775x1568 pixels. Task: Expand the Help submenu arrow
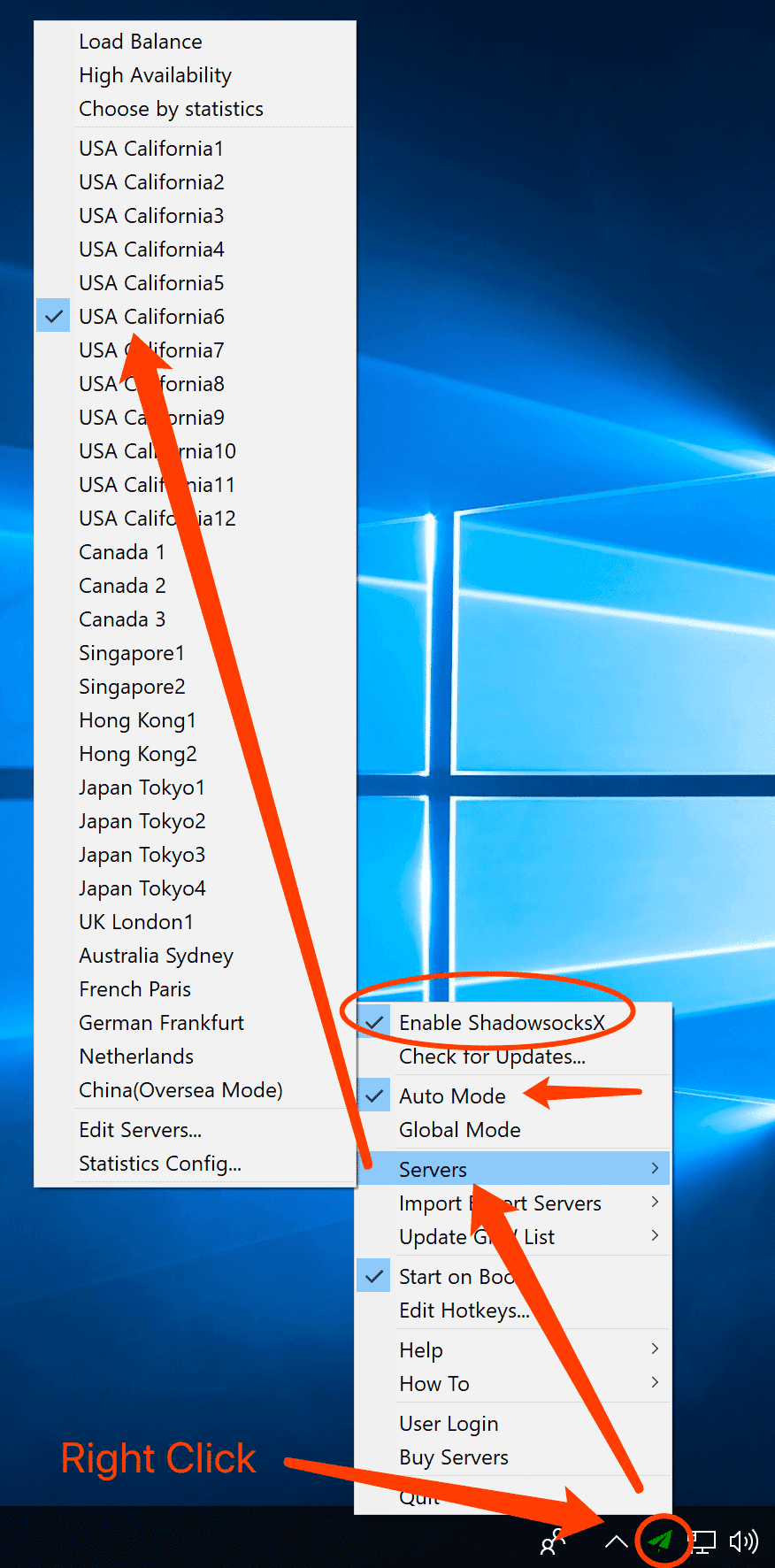(x=655, y=1349)
